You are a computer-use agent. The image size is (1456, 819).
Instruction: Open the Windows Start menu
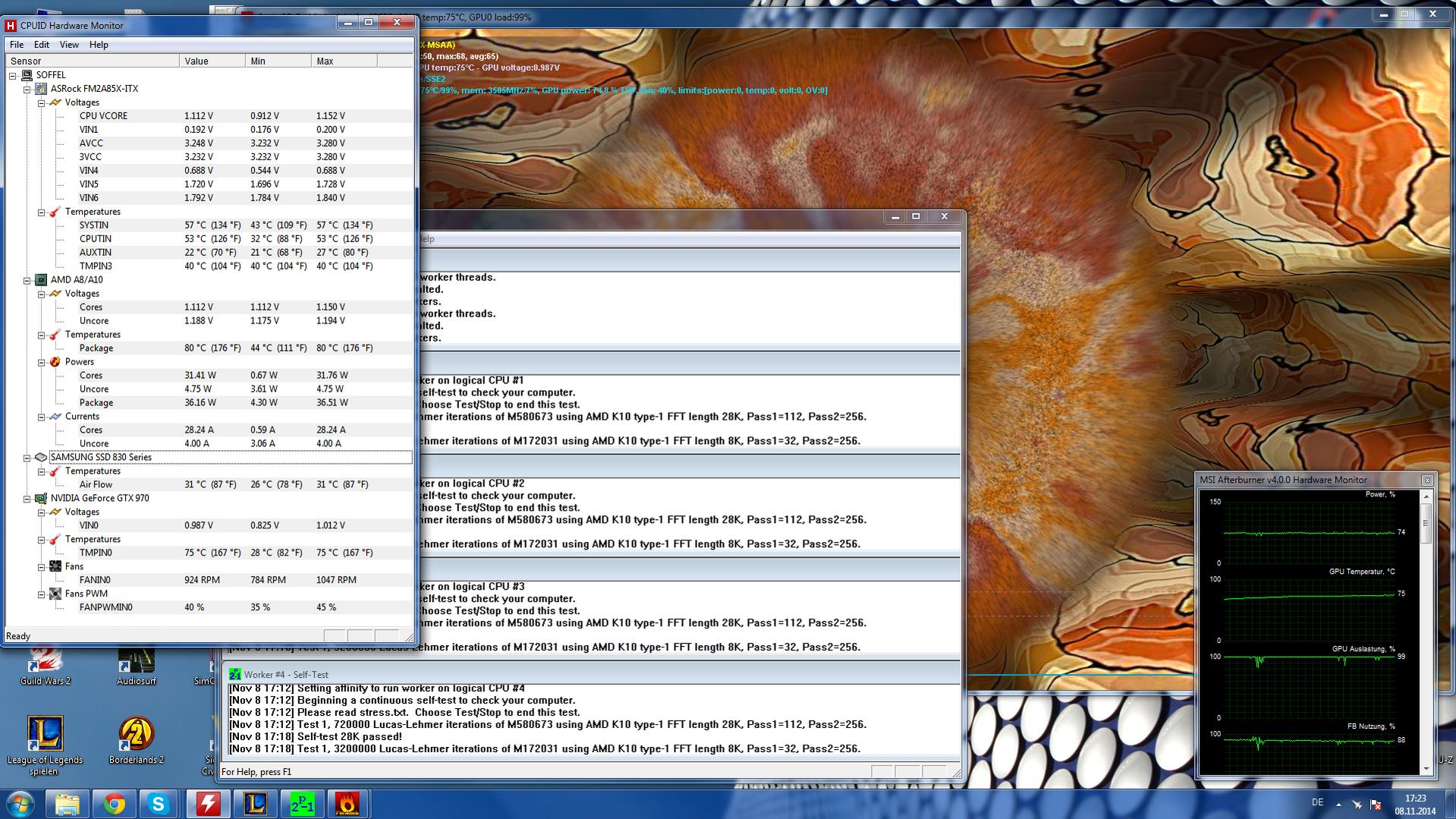point(20,804)
